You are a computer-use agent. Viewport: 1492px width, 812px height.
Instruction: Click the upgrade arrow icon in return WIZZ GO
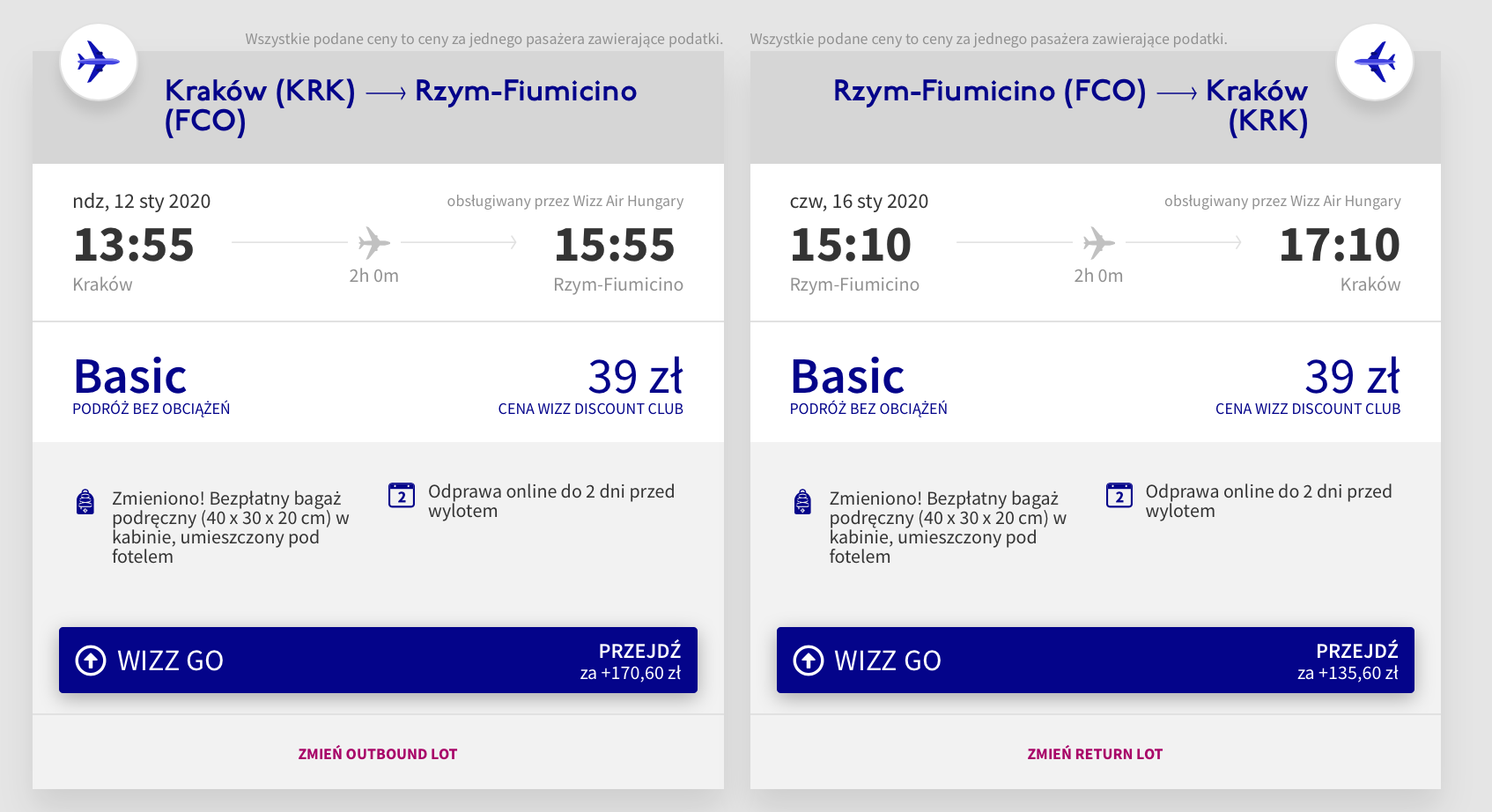pyautogui.click(x=809, y=661)
